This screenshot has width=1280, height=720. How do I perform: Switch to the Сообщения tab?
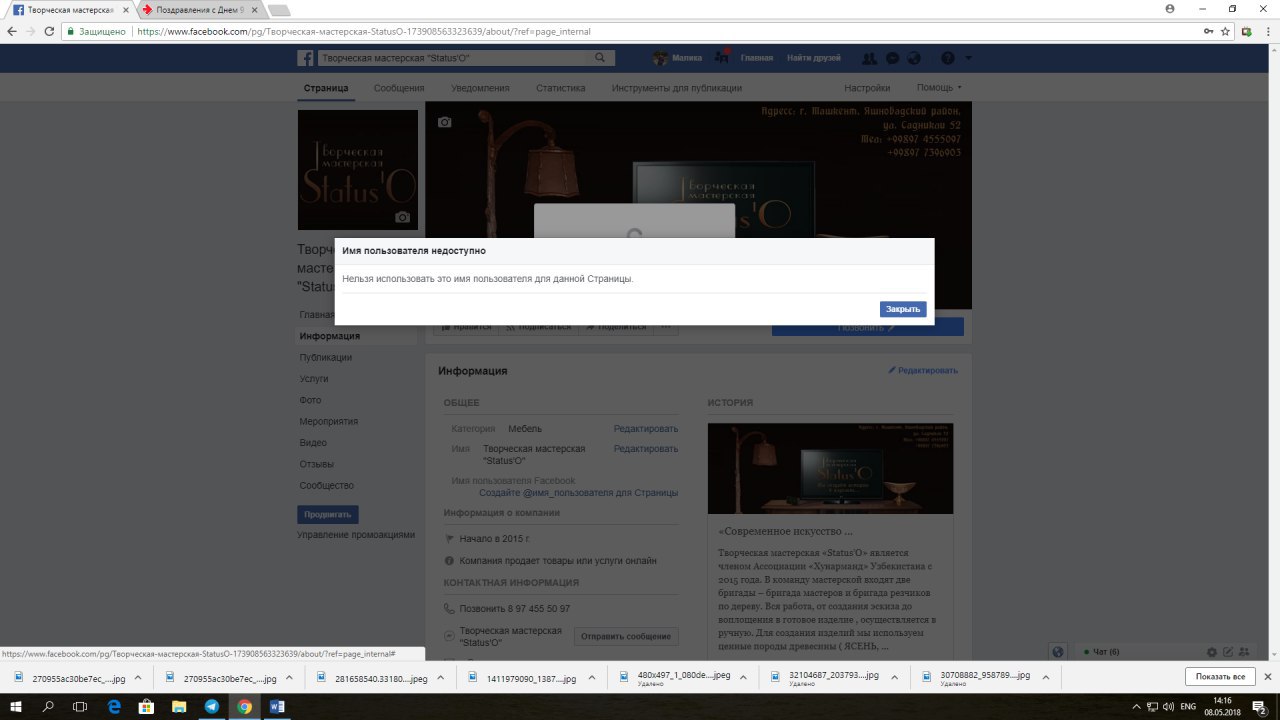click(x=399, y=88)
